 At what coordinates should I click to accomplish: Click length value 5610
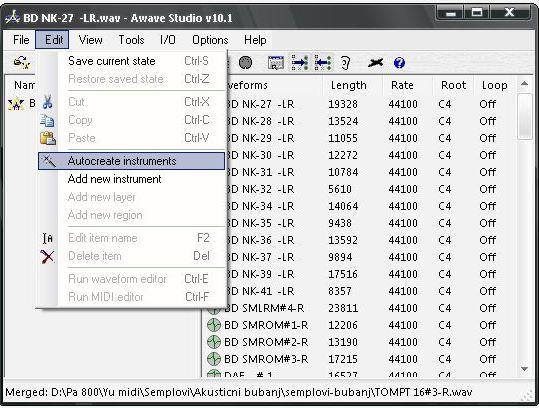click(x=340, y=189)
